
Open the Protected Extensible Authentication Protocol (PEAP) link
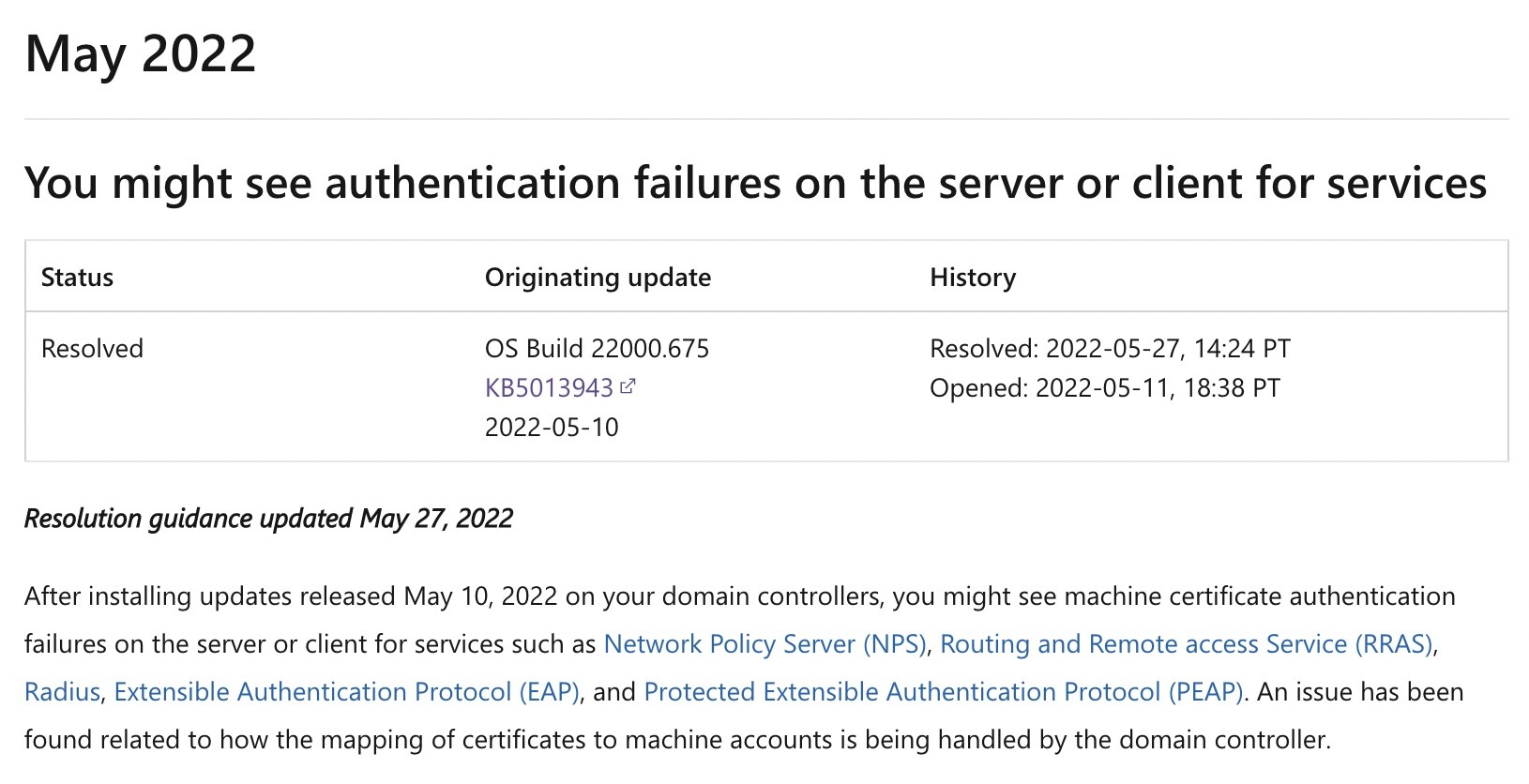coord(944,692)
